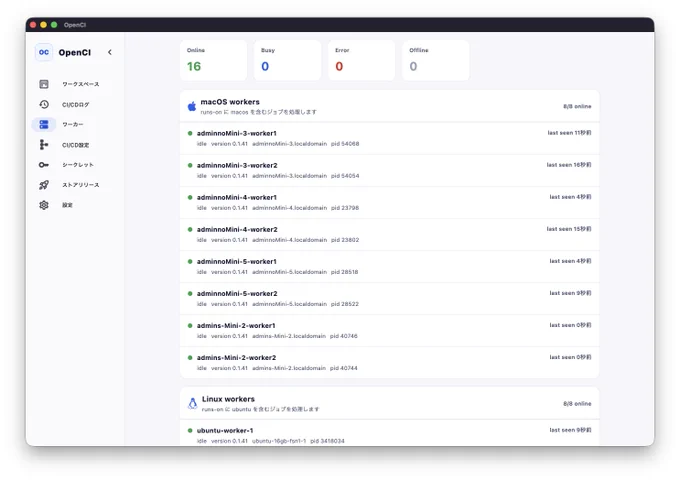680x480 pixels.
Task: Open the ストアリリース rocket icon
Action: (x=44, y=185)
